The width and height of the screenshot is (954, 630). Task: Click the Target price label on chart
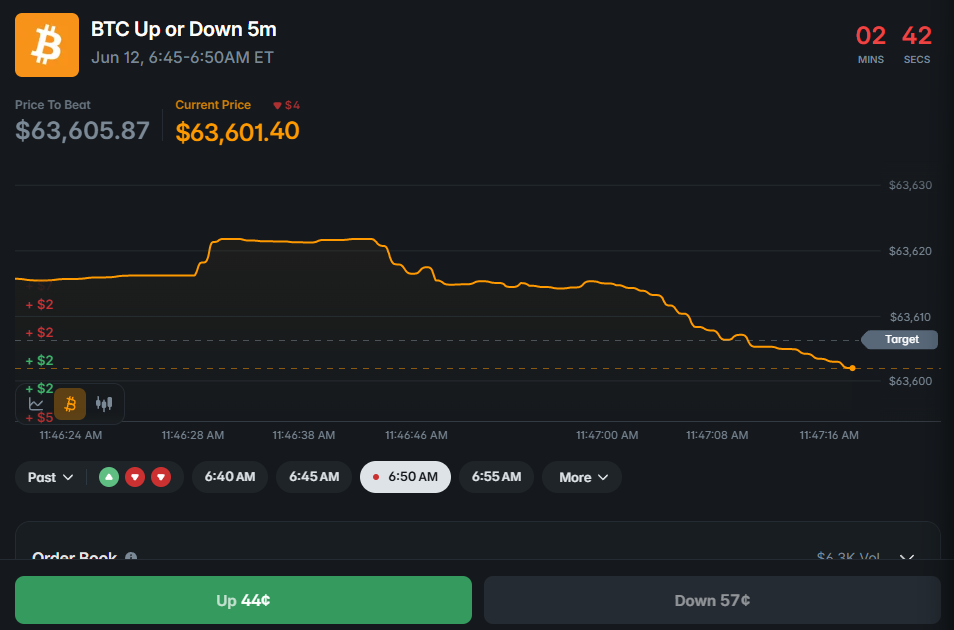pos(900,340)
